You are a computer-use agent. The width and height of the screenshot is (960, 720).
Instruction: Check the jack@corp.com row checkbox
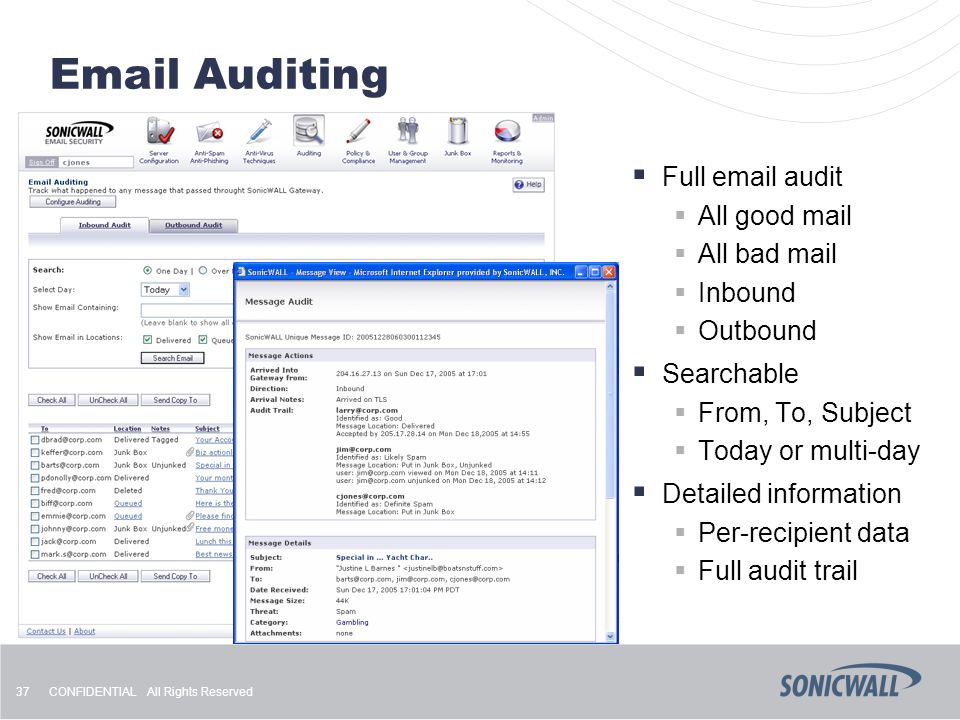[x=35, y=542]
